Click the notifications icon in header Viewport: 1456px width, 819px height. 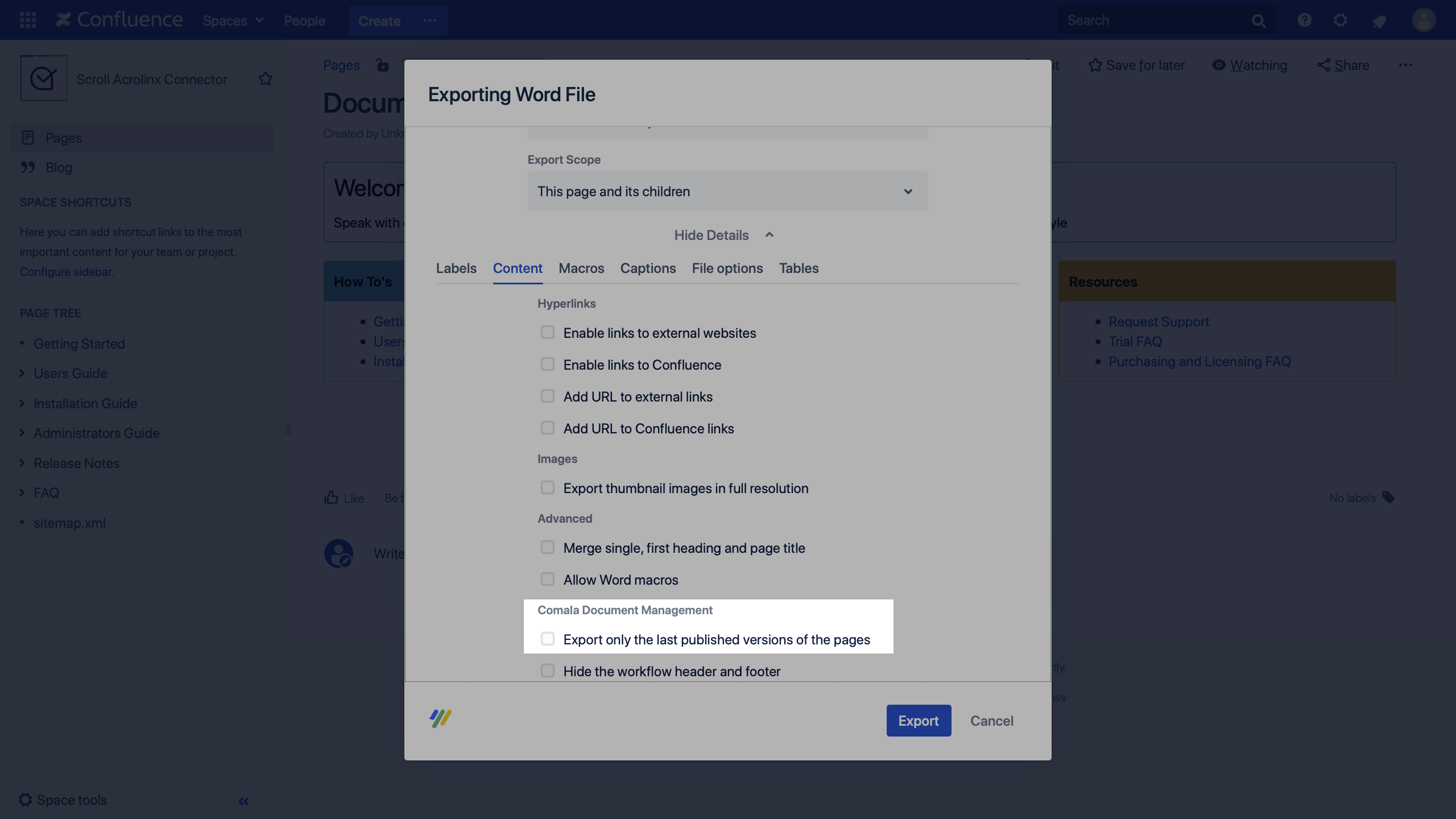(x=1379, y=22)
